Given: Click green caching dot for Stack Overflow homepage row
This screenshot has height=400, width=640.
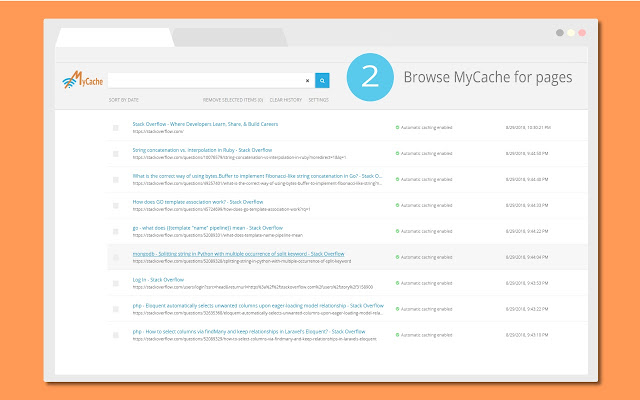Looking at the screenshot, I should pos(397,127).
